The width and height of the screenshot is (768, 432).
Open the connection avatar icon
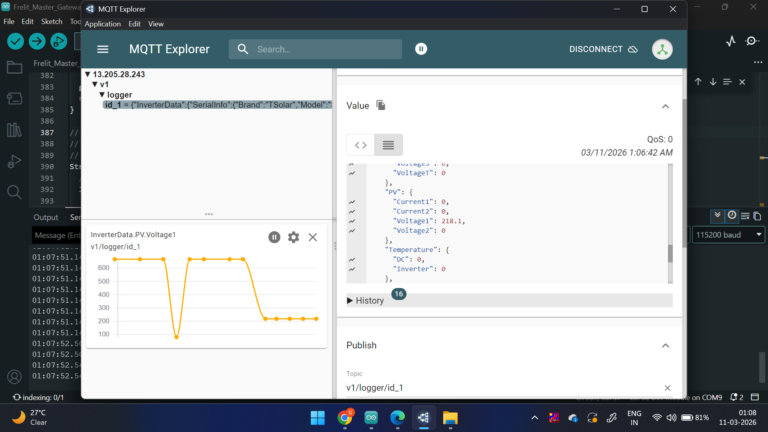click(662, 49)
